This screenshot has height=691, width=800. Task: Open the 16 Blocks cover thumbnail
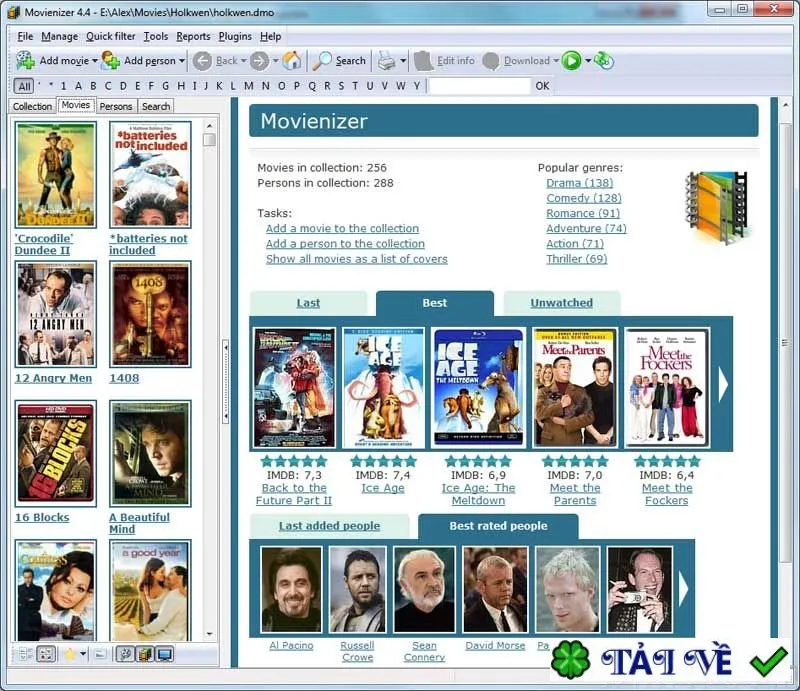tap(56, 454)
